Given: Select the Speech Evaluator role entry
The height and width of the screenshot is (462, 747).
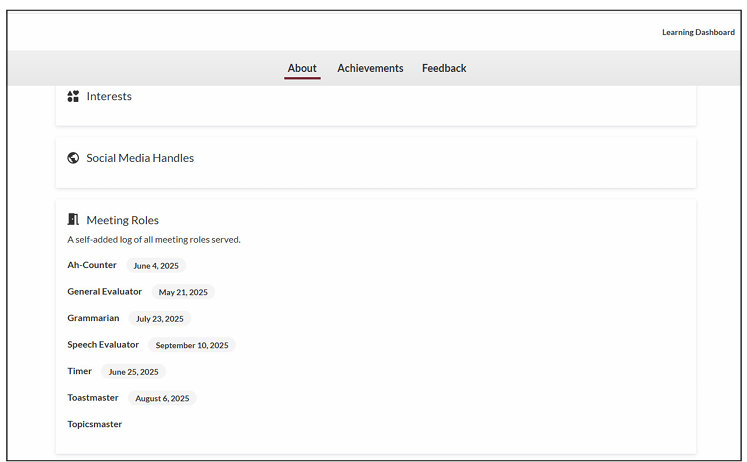Looking at the screenshot, I should (103, 345).
